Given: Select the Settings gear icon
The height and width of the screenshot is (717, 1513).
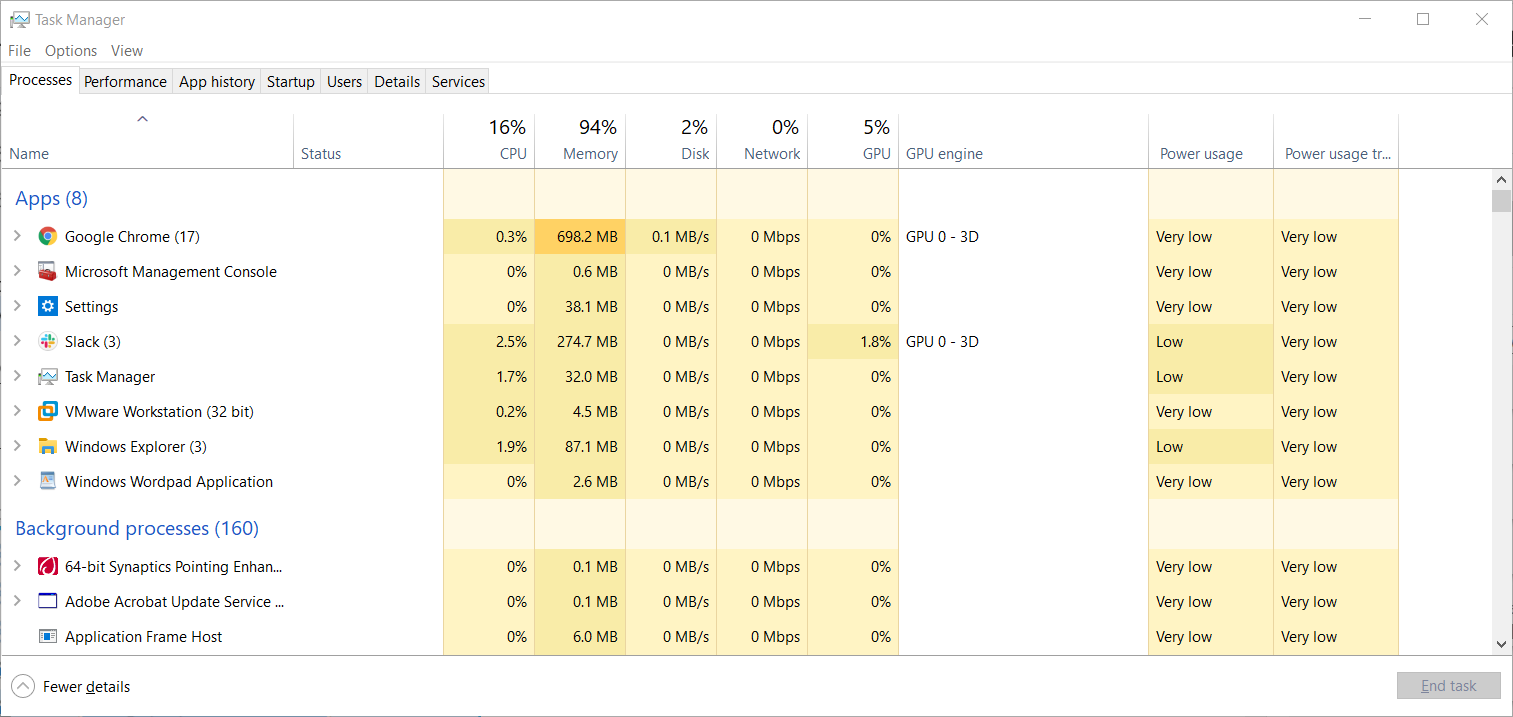Looking at the screenshot, I should [x=47, y=307].
